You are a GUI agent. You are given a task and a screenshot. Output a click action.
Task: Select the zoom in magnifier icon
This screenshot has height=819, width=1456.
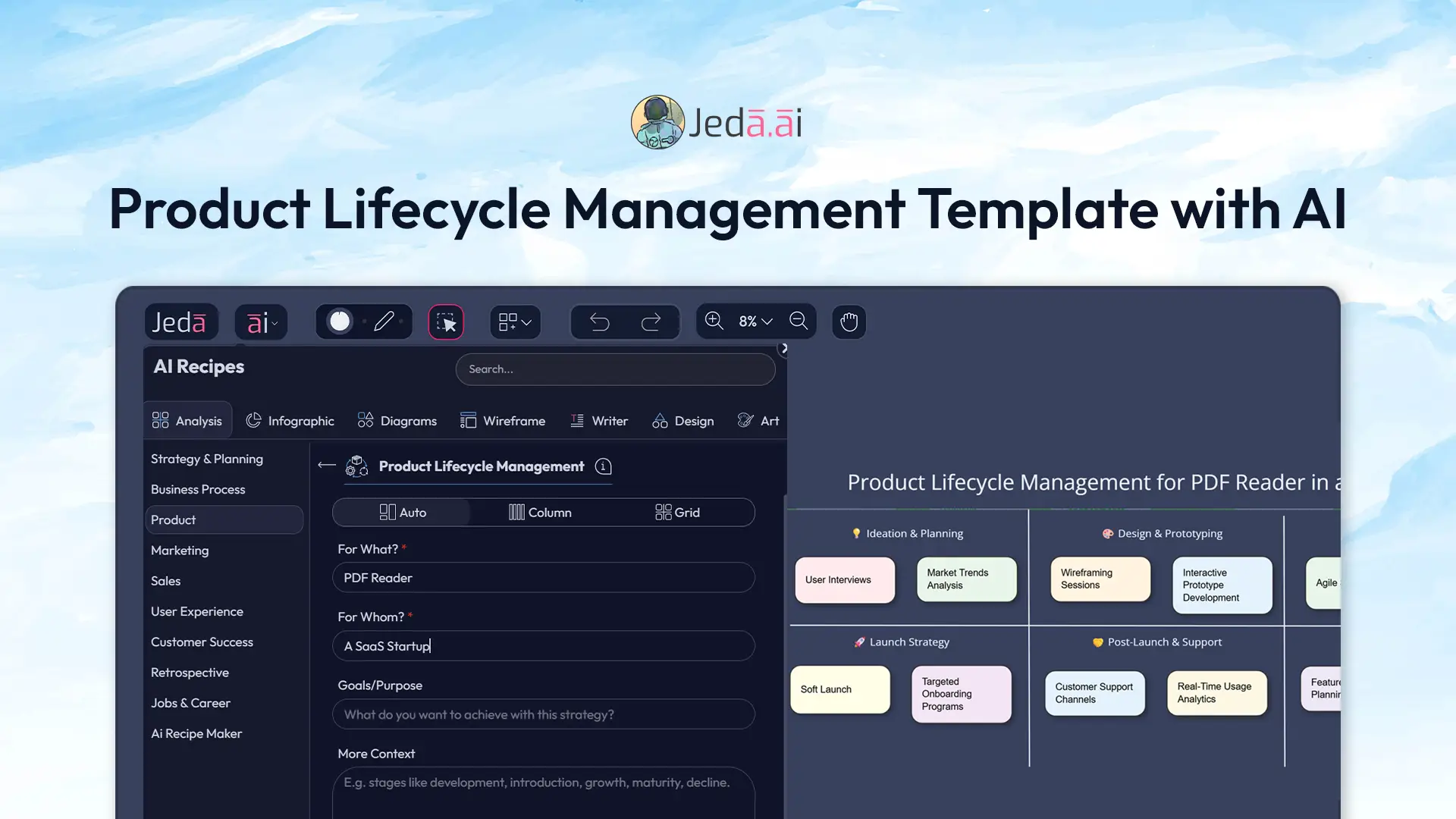click(714, 321)
